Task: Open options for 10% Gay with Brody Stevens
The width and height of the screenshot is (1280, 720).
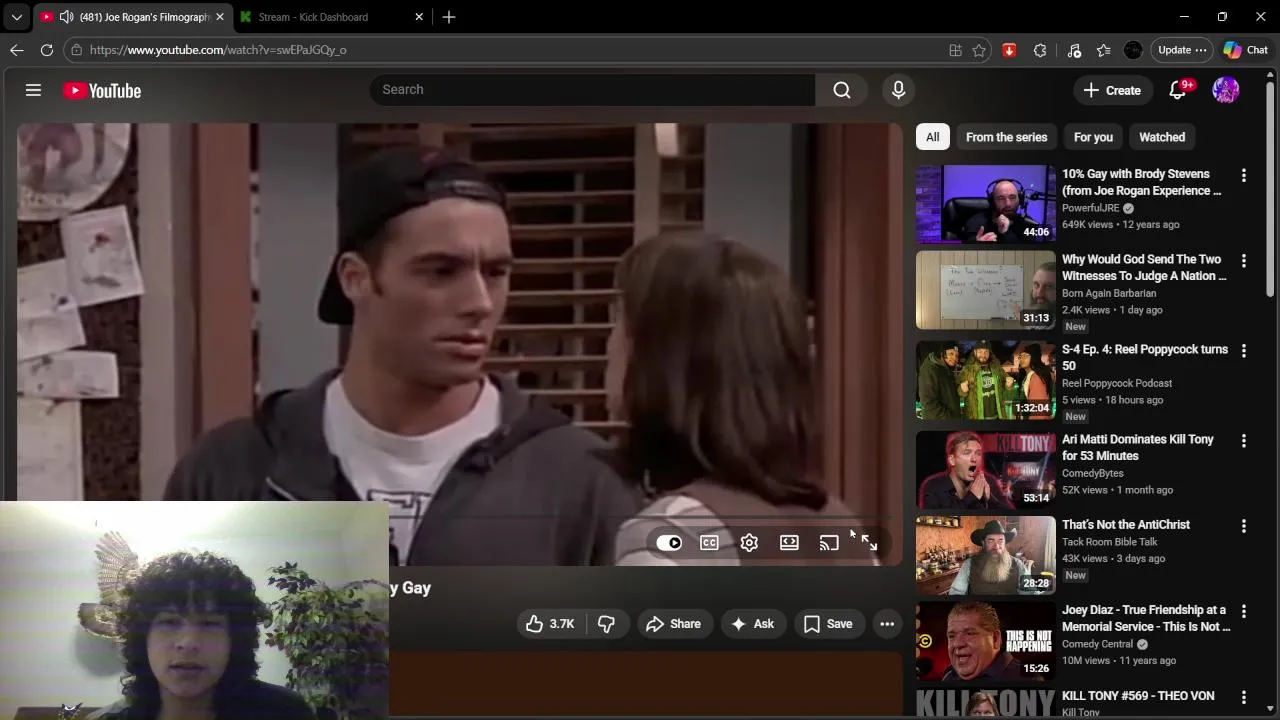Action: (1244, 175)
